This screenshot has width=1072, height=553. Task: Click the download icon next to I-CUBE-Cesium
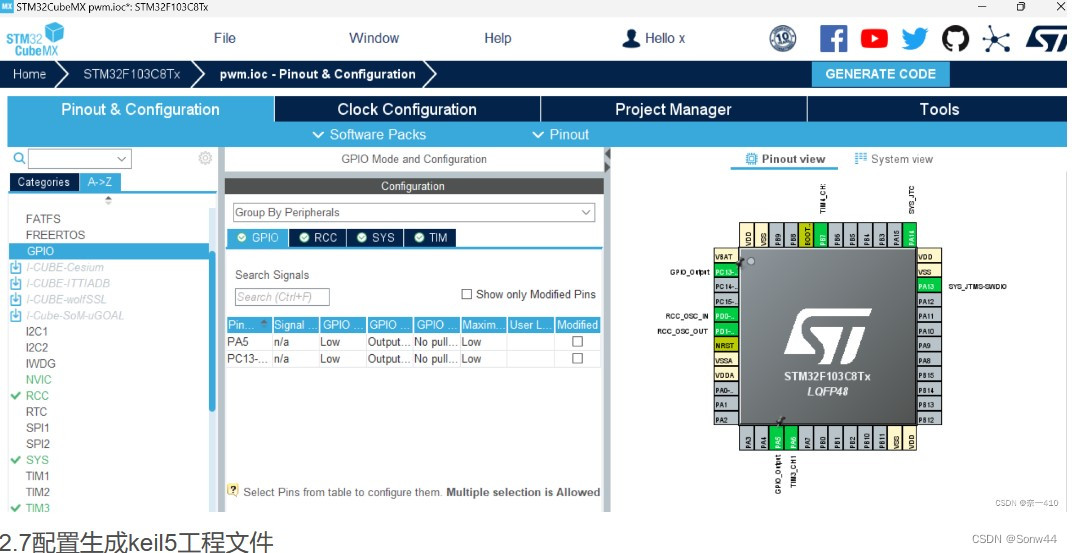16,267
